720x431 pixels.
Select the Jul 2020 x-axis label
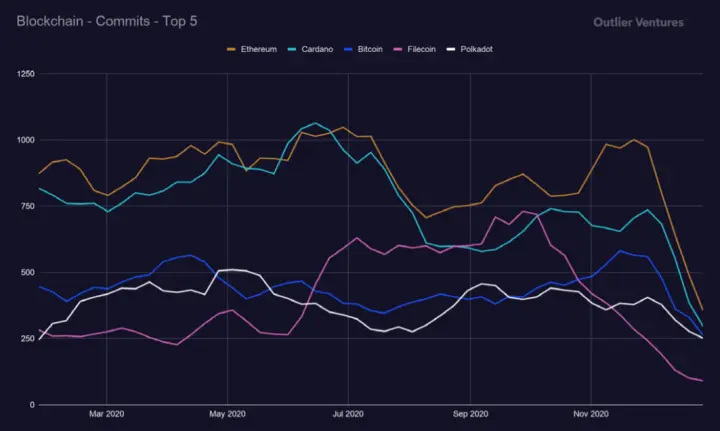coord(348,414)
